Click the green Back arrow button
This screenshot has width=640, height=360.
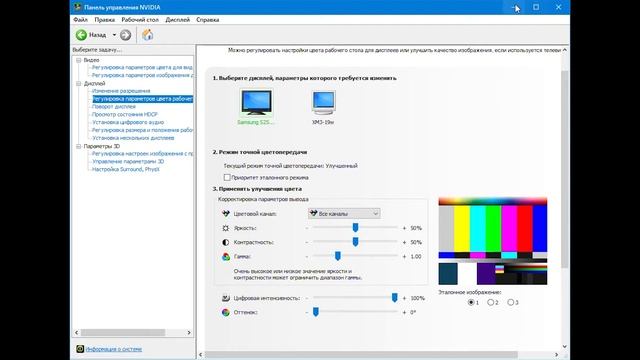click(81, 35)
